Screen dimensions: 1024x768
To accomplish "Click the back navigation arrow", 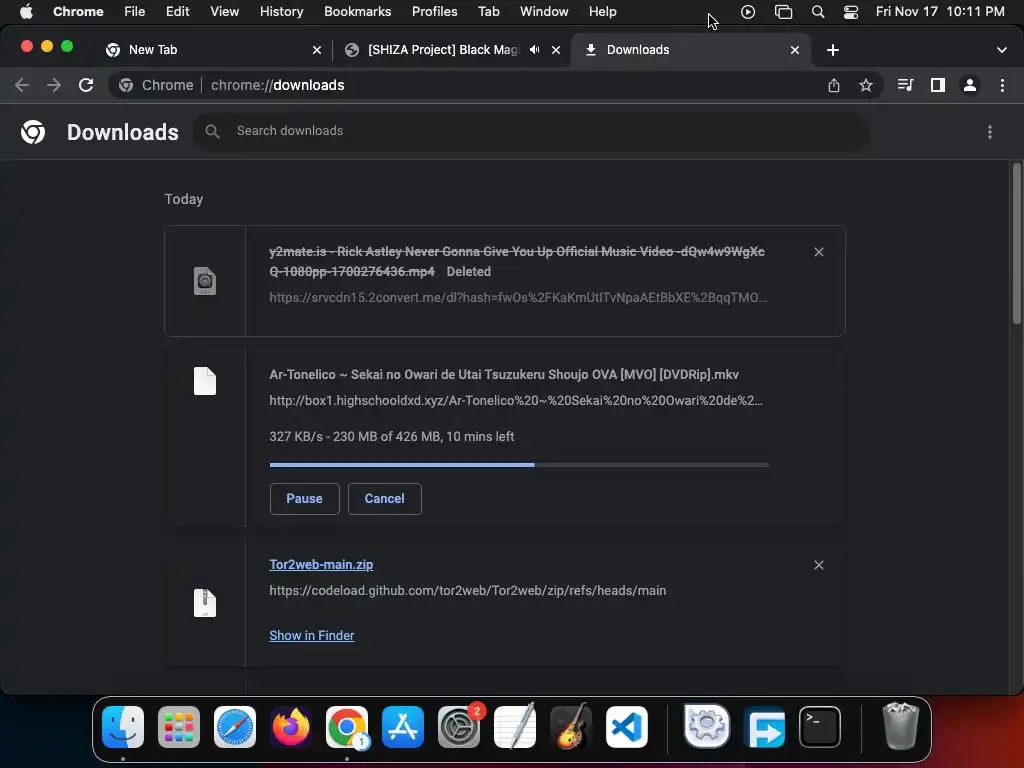I will tap(22, 85).
